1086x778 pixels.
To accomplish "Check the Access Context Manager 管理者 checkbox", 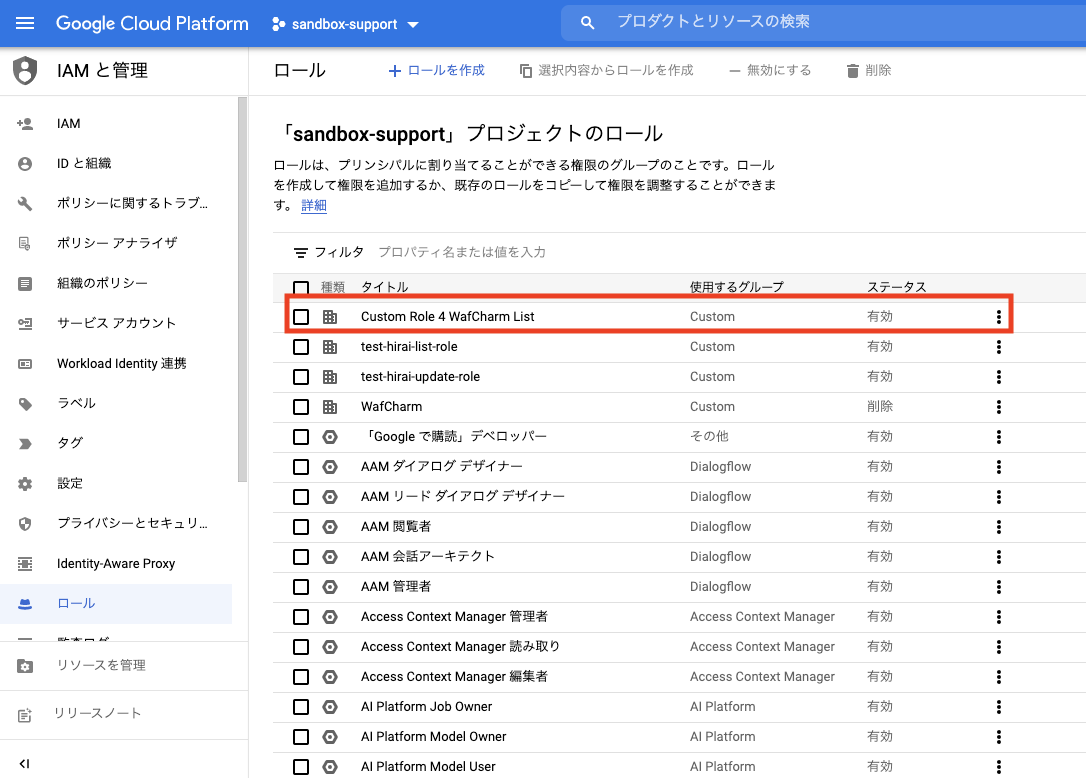I will click(x=301, y=617).
